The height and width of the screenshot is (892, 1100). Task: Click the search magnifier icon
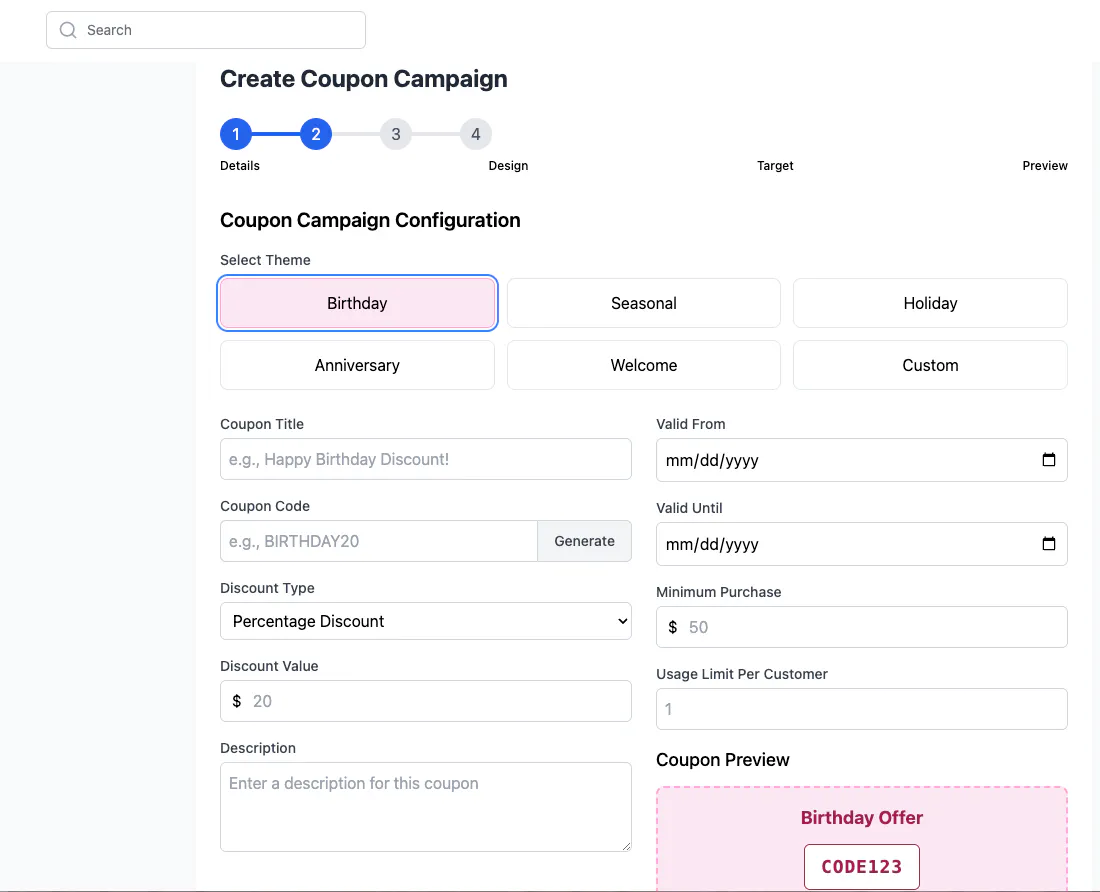coord(68,30)
